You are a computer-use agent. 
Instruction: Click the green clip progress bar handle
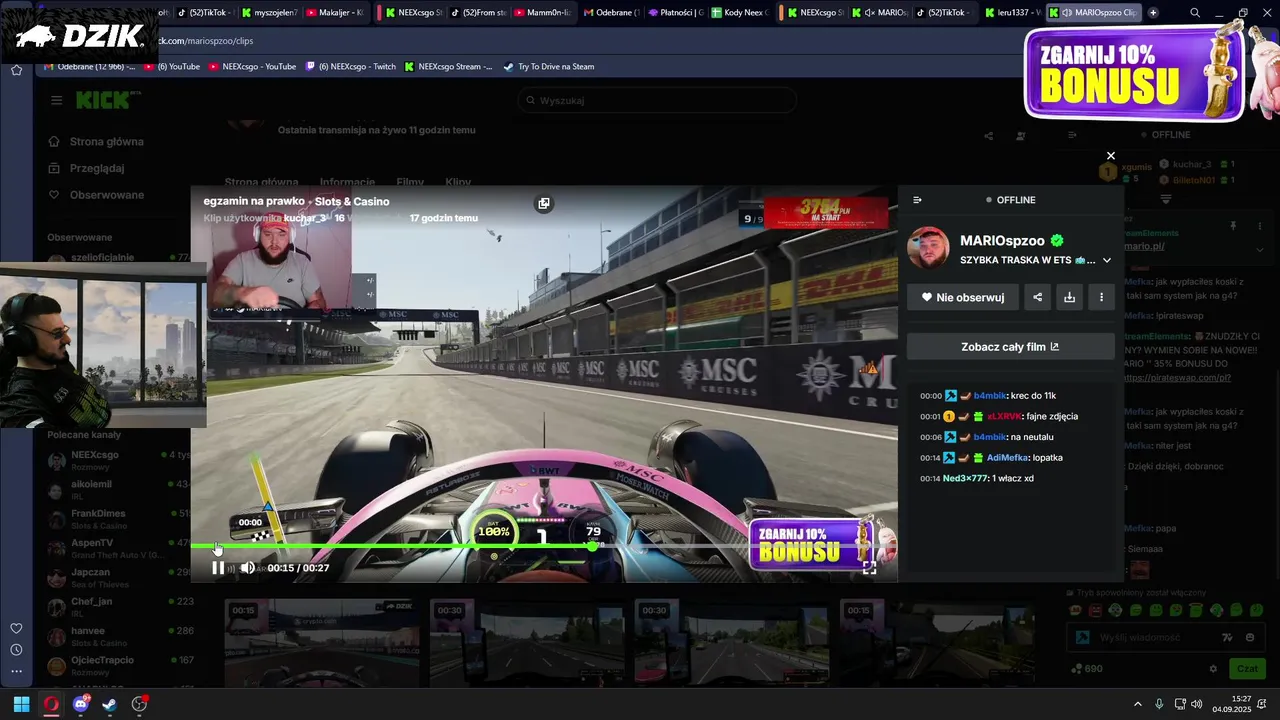pyautogui.click(x=592, y=546)
